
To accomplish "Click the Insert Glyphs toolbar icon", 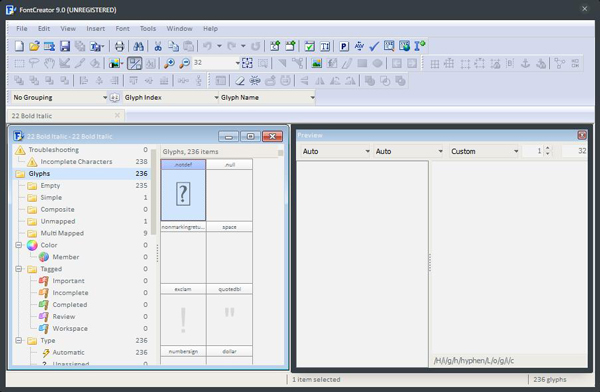I will coord(290,46).
